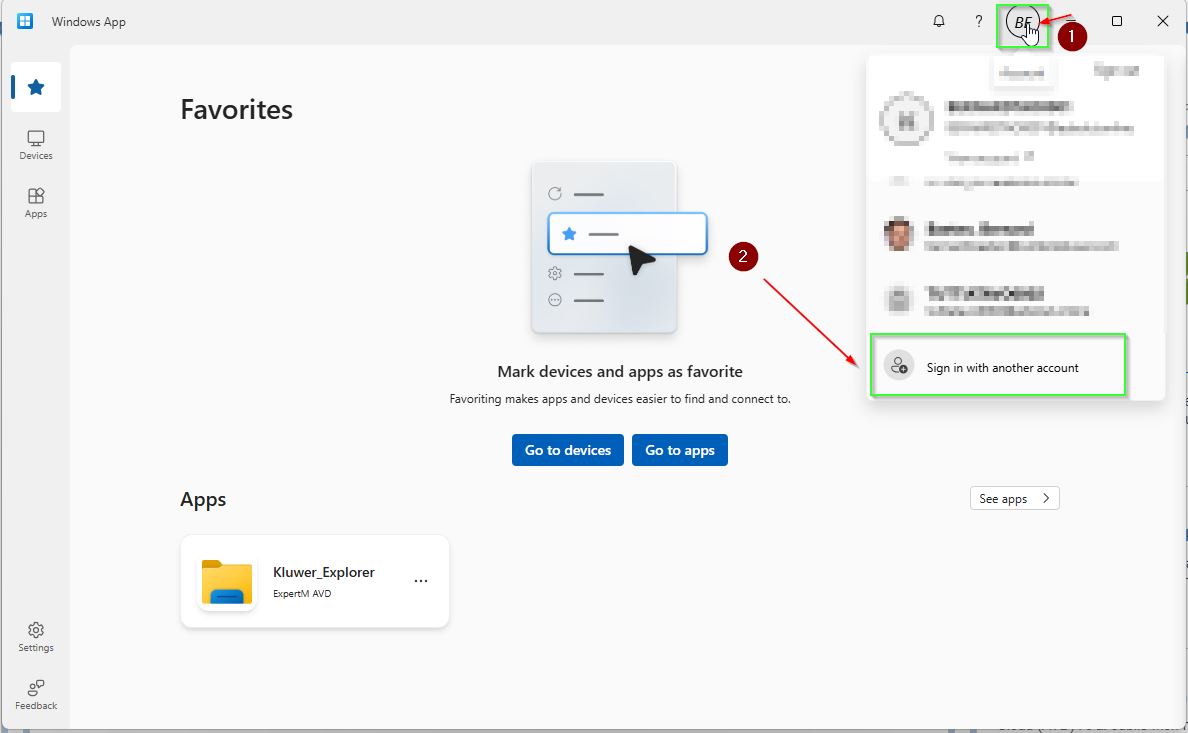Image resolution: width=1188 pixels, height=733 pixels.
Task: Open the Favorites star tab in sidebar
Action: (x=36, y=87)
